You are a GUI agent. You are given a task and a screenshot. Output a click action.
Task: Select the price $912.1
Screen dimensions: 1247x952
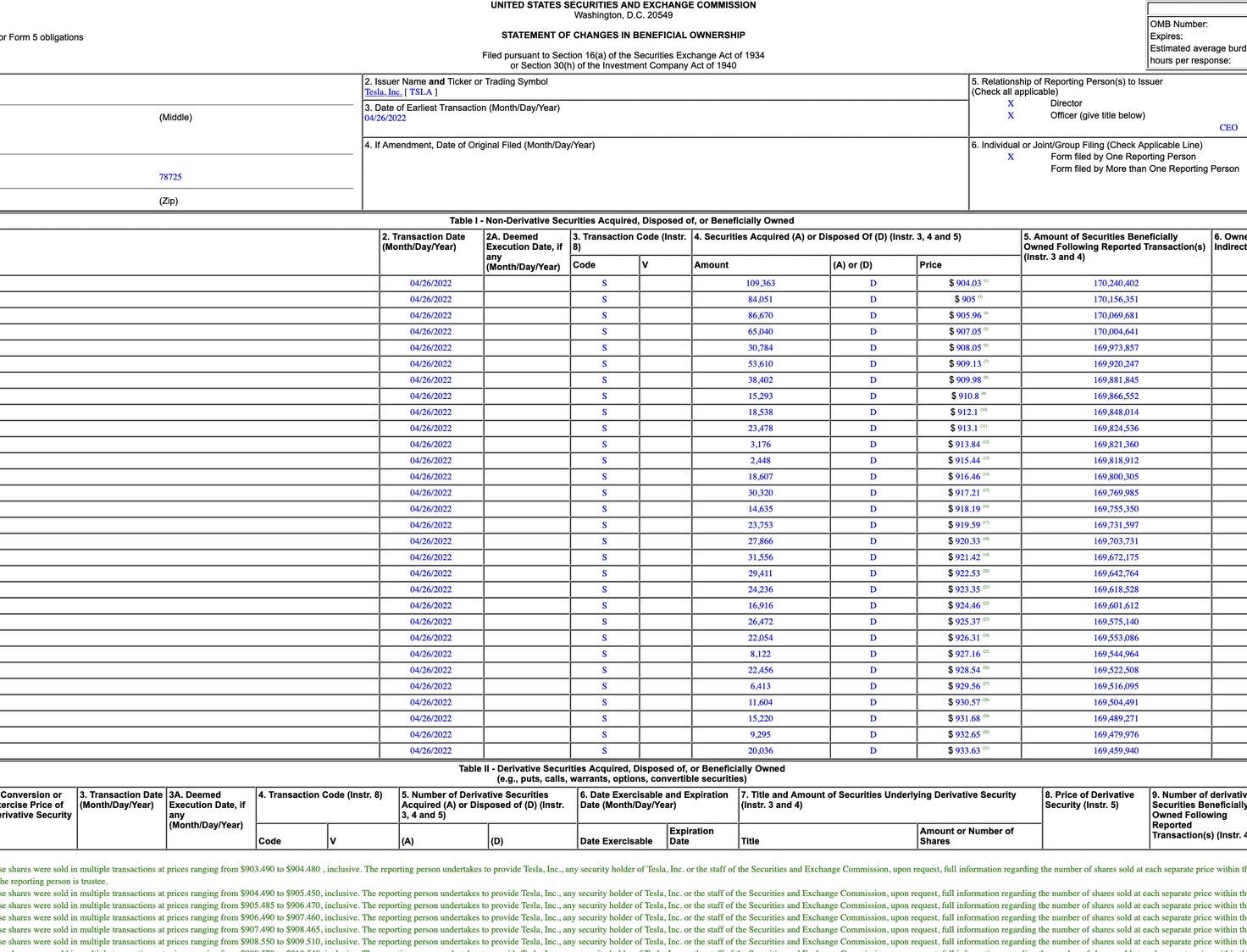pyautogui.click(x=968, y=412)
